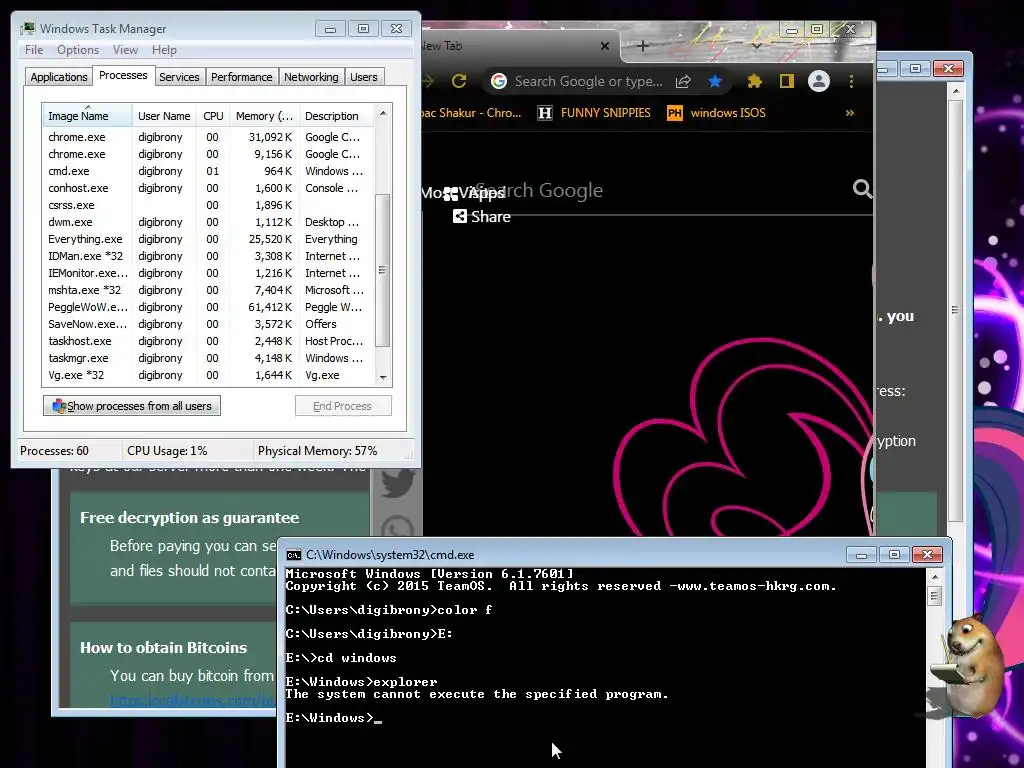Click Google logo in address bar
Image resolution: width=1024 pixels, height=768 pixels.
tap(499, 81)
